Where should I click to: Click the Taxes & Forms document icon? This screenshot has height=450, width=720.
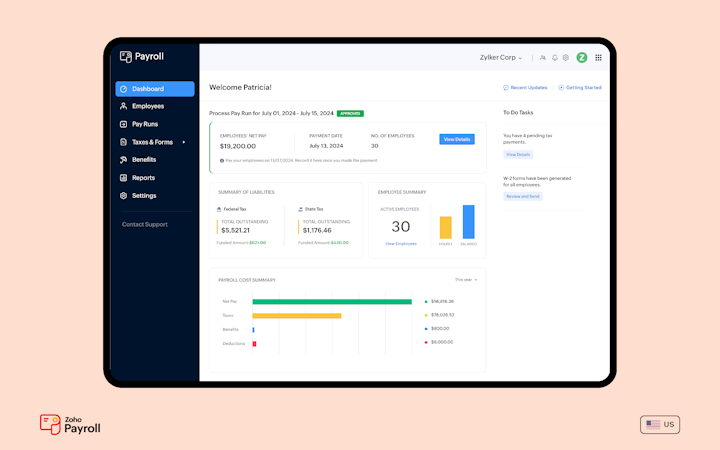point(124,142)
